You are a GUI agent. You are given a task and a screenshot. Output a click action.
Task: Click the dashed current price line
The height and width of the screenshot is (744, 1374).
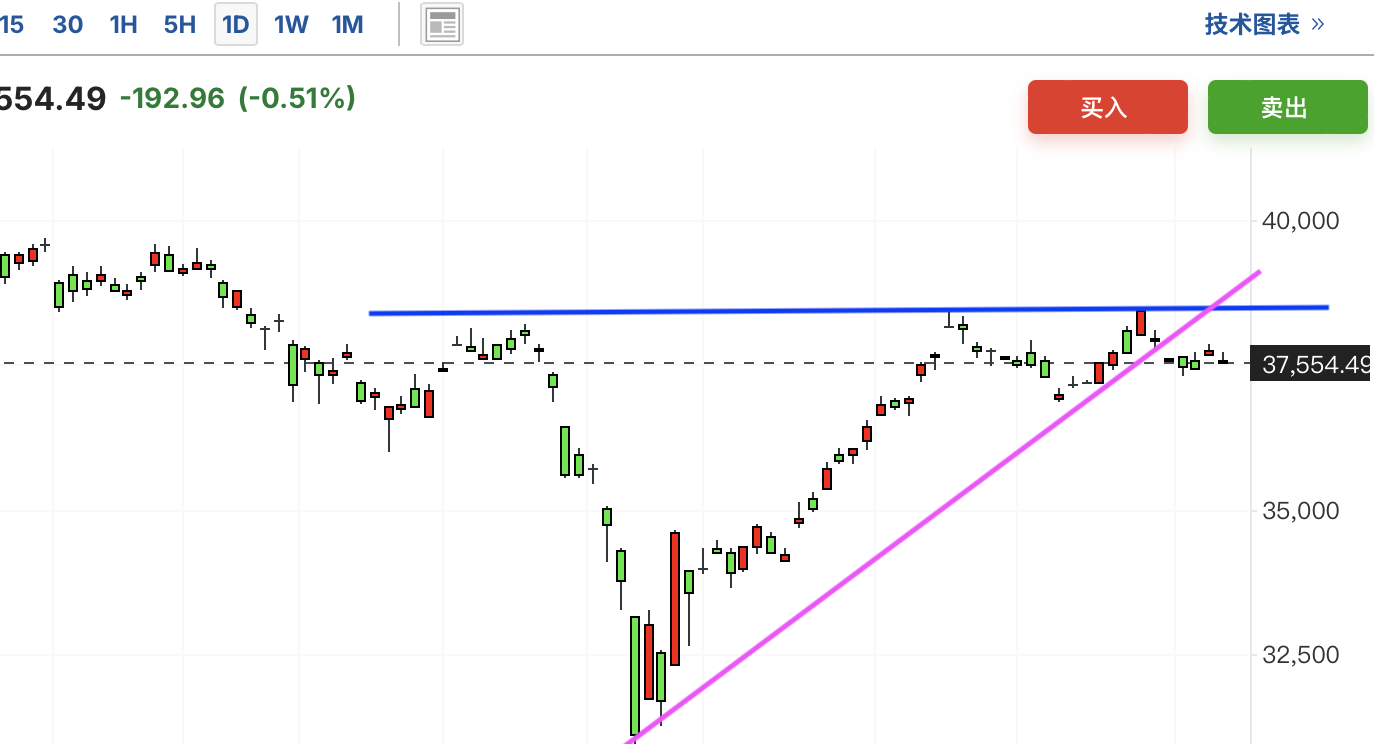point(625,363)
